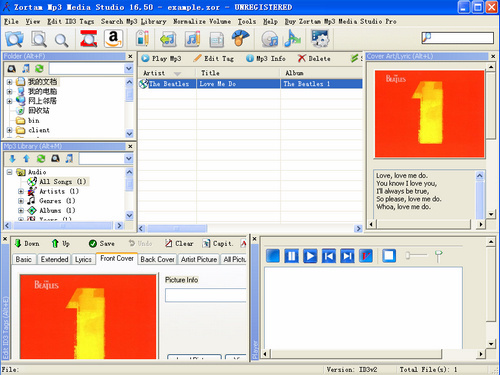Skip to next track in player
Screen dimensions: 500x375
pyautogui.click(x=347, y=256)
